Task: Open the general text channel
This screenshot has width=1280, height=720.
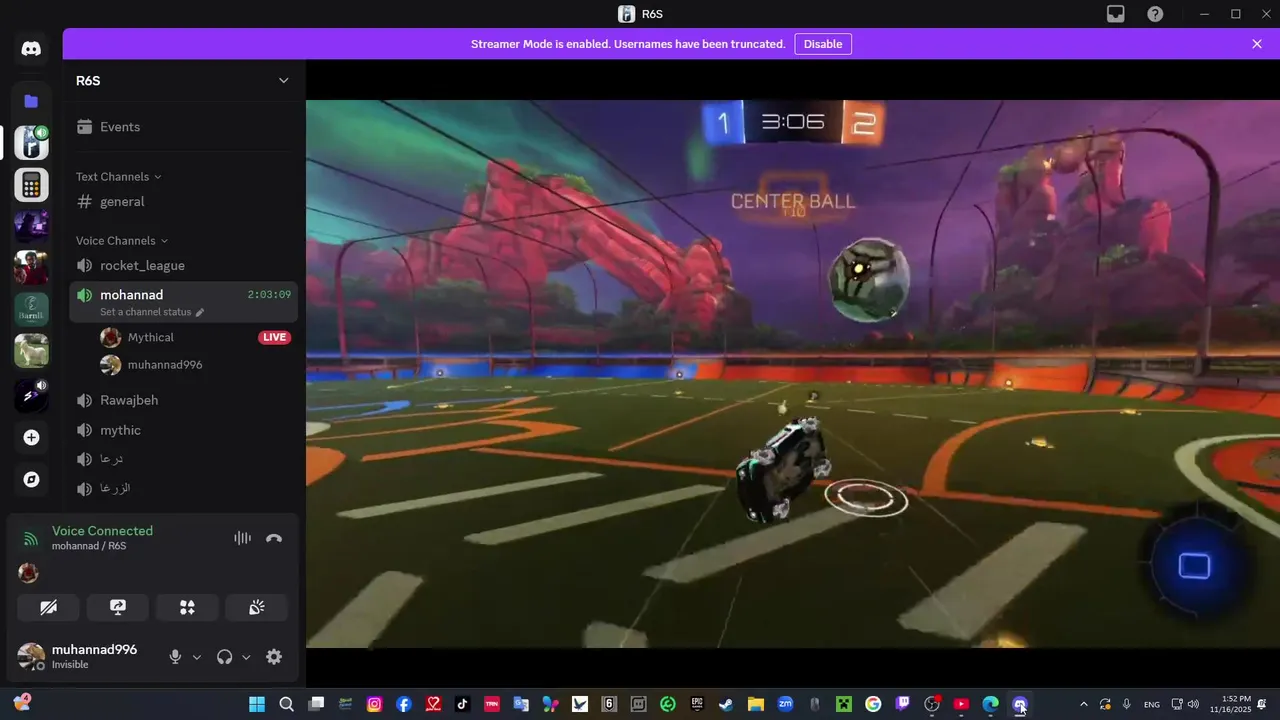Action: pyautogui.click(x=184, y=202)
